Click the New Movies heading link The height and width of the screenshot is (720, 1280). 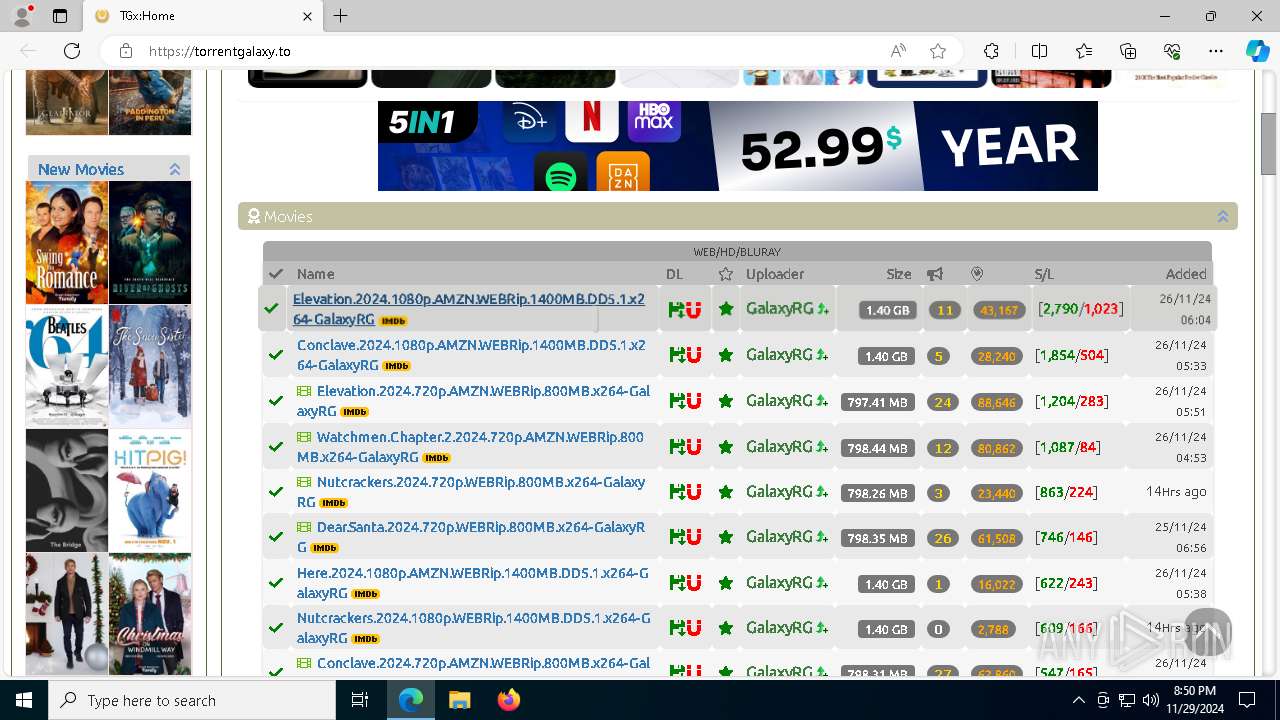click(x=81, y=169)
